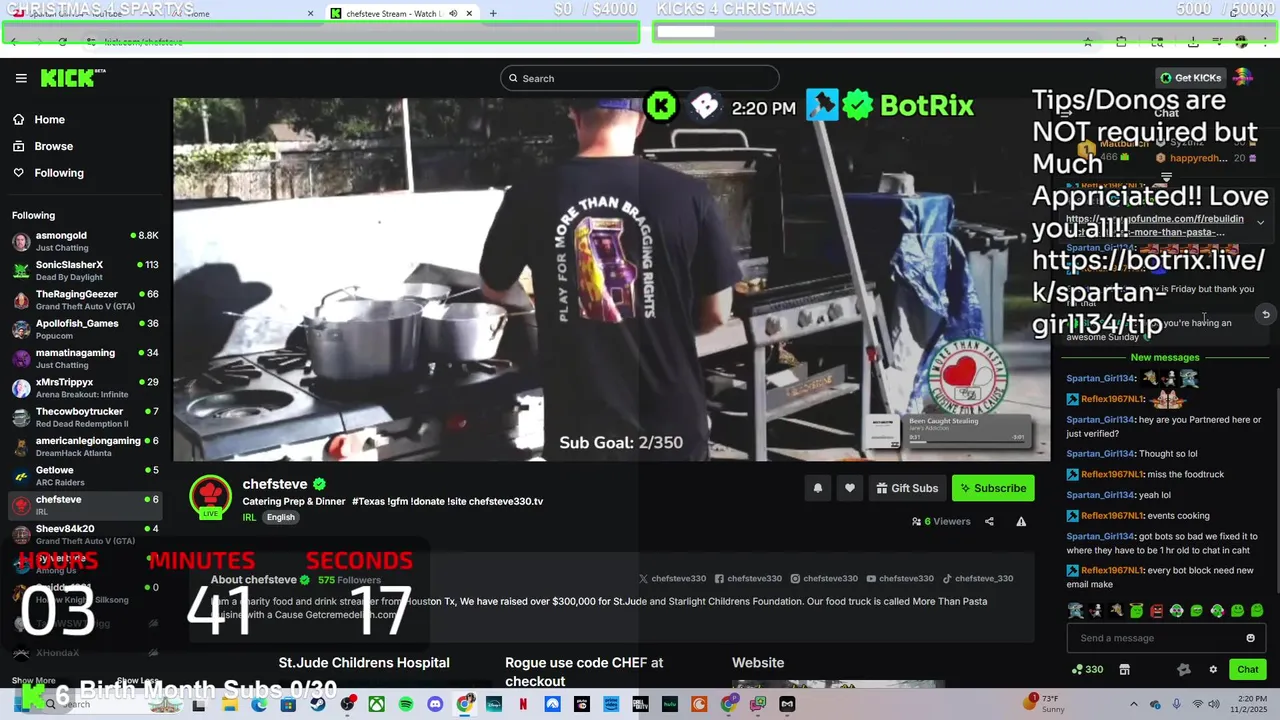1280x720 pixels.
Task: Click the Subscribe button
Action: [993, 488]
